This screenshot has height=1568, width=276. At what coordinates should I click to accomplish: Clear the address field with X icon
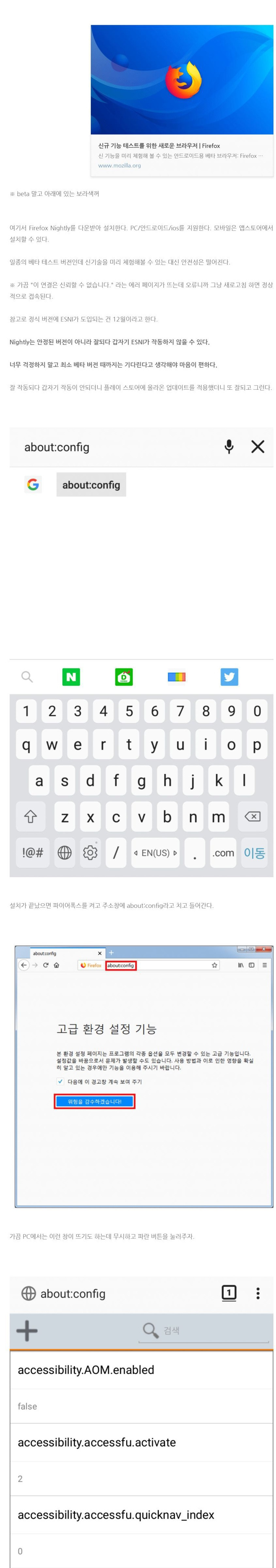(x=258, y=446)
